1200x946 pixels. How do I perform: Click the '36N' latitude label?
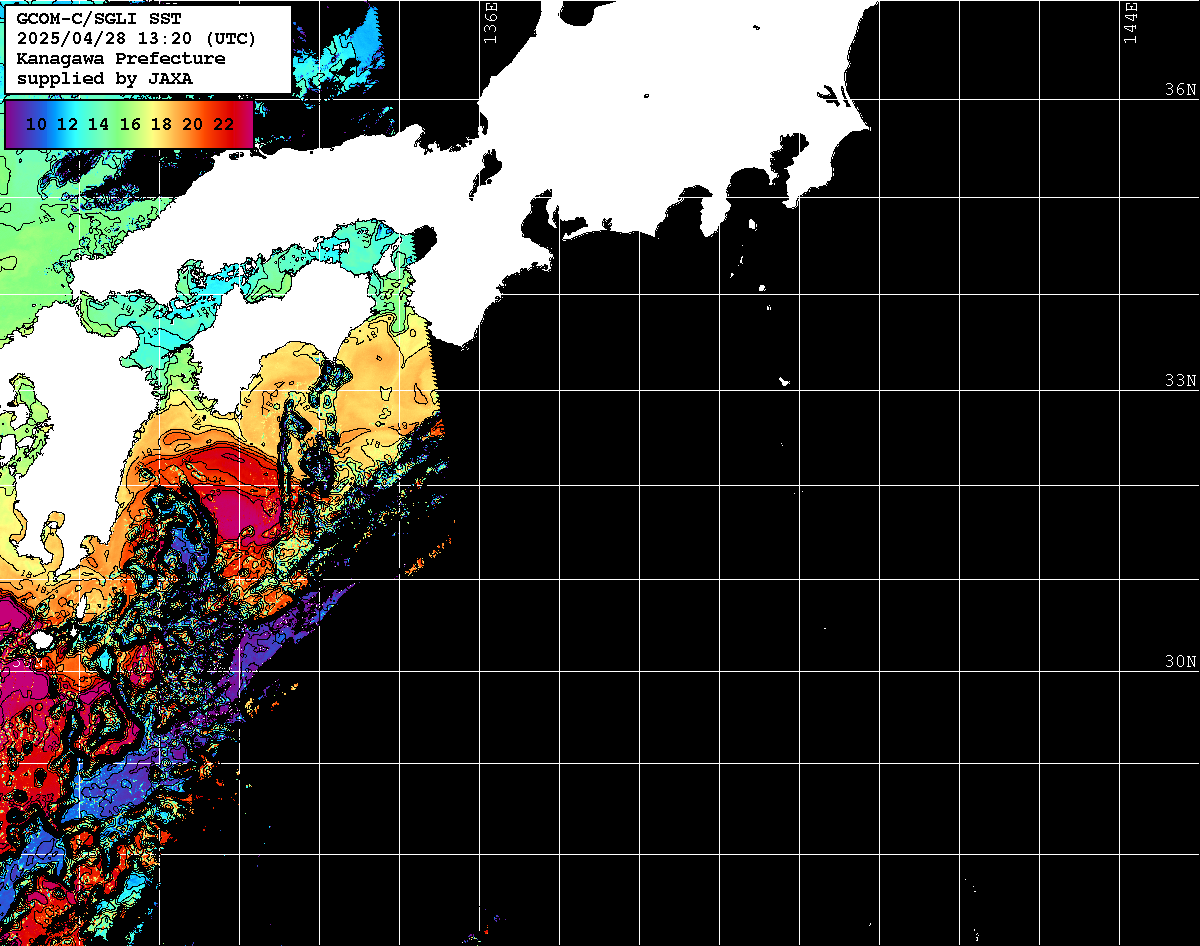click(x=1180, y=89)
